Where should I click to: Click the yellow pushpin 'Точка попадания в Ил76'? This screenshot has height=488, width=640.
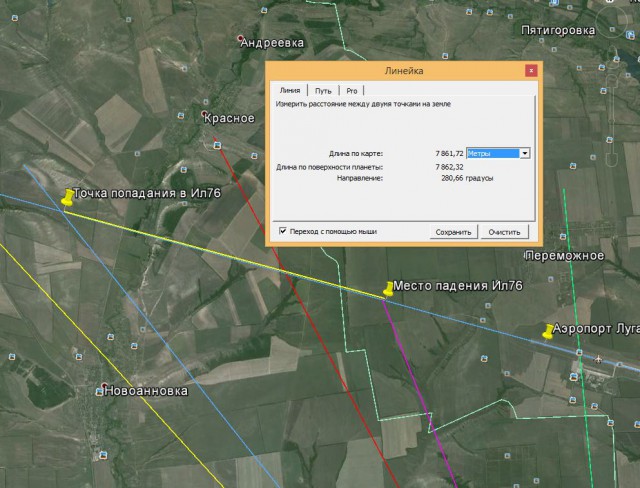[x=67, y=198]
